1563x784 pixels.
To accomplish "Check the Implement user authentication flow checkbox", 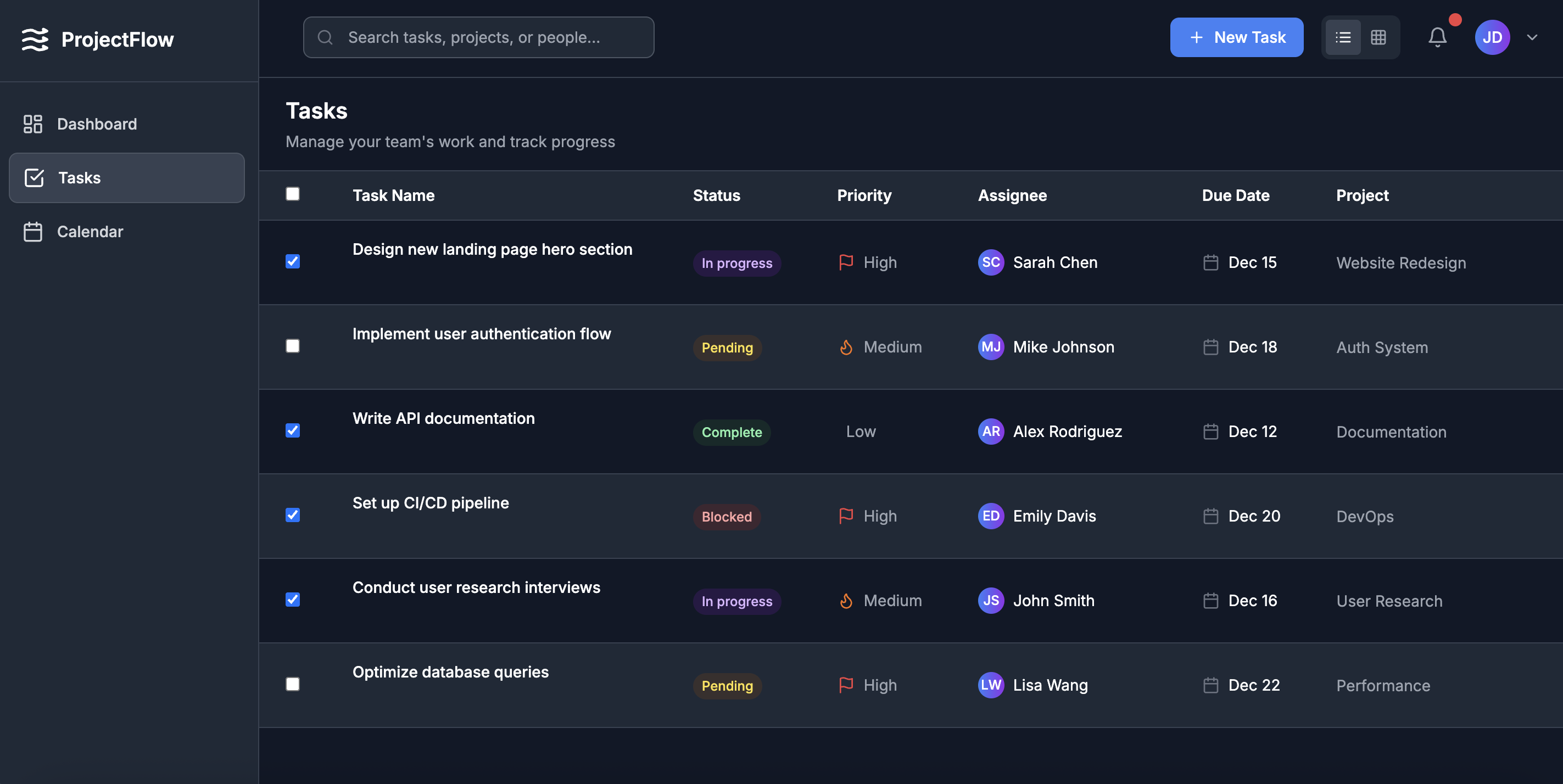I will (x=293, y=346).
